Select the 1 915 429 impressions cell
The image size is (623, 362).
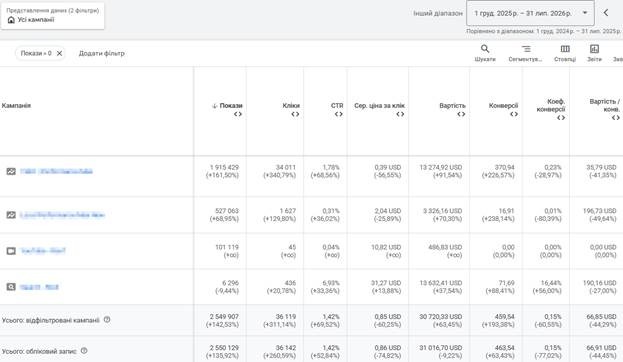224,167
